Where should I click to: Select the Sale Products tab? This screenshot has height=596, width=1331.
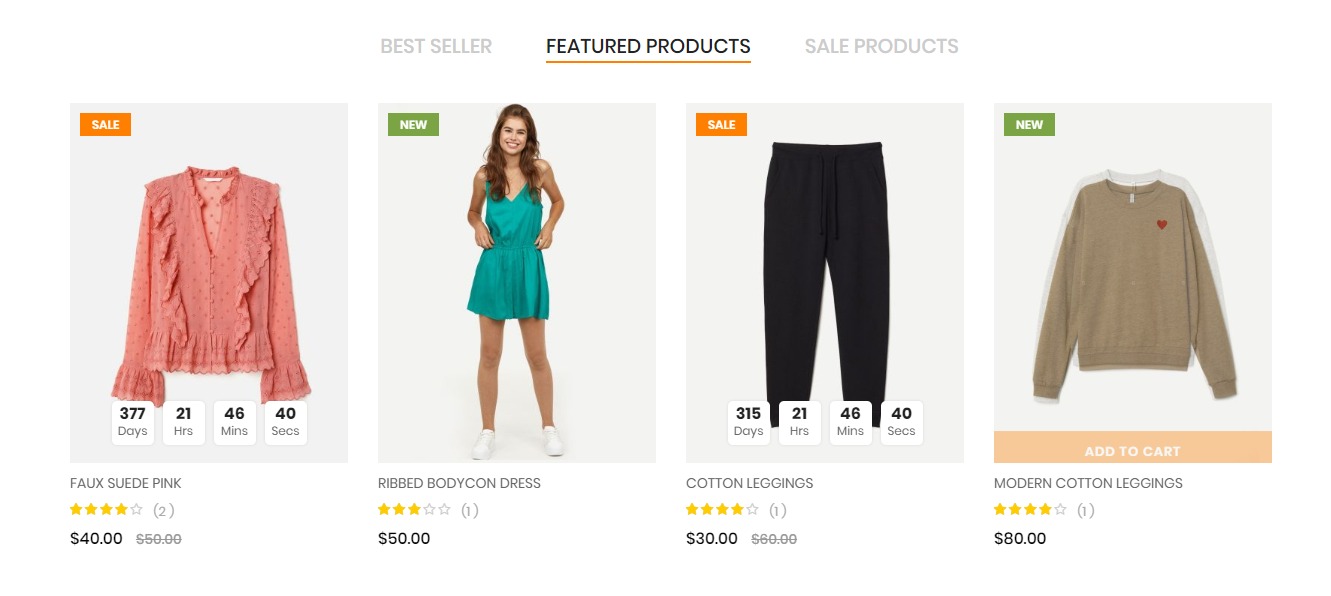pyautogui.click(x=881, y=46)
